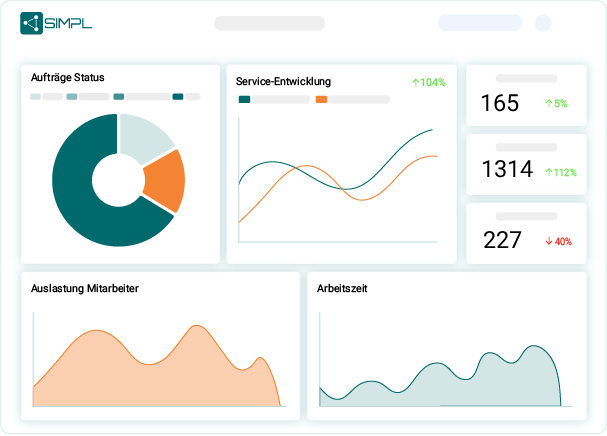The image size is (607, 436).
Task: Click the green up arrow beside 112%
Action: point(548,172)
